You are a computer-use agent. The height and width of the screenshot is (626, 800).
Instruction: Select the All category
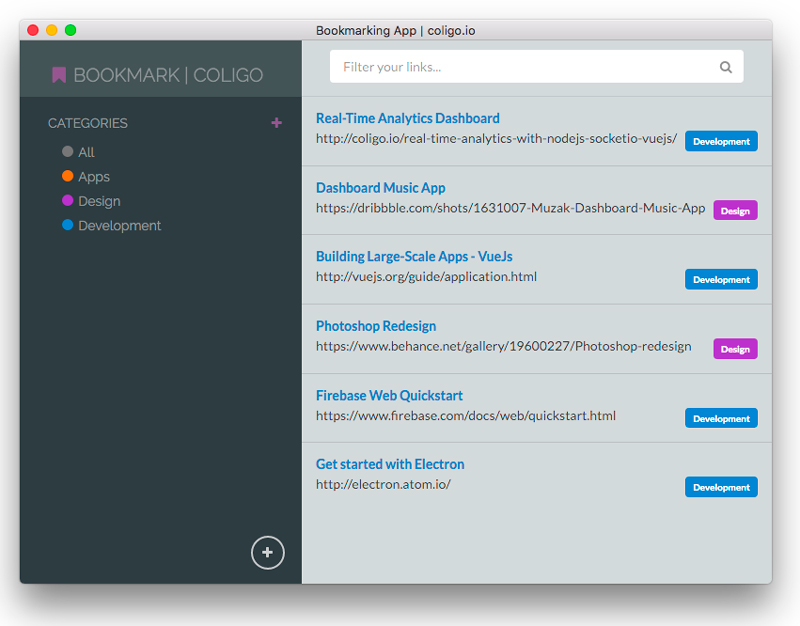tap(87, 152)
